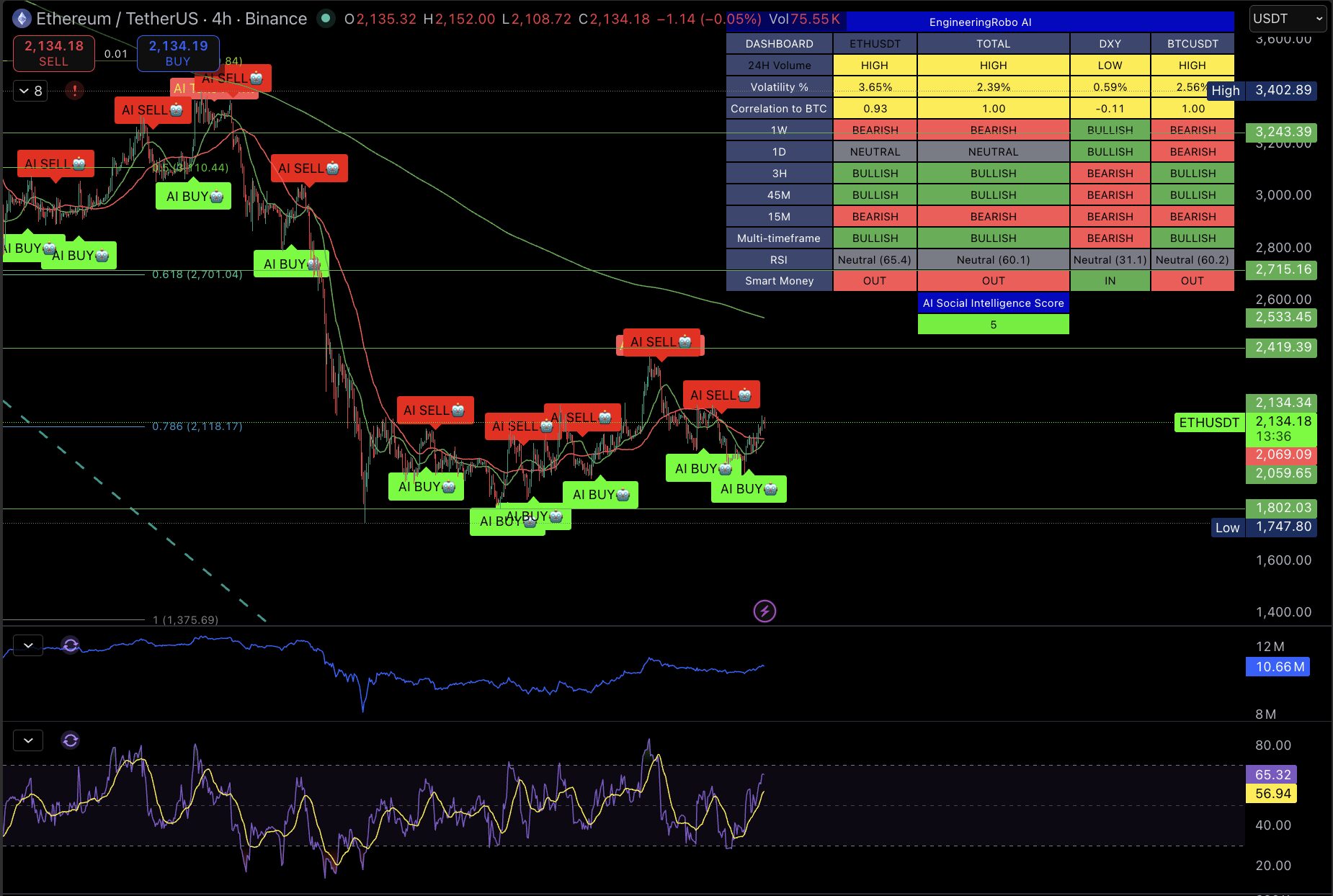This screenshot has width=1333, height=896.
Task: Collapse the indicator list showing 8
Action: point(30,90)
